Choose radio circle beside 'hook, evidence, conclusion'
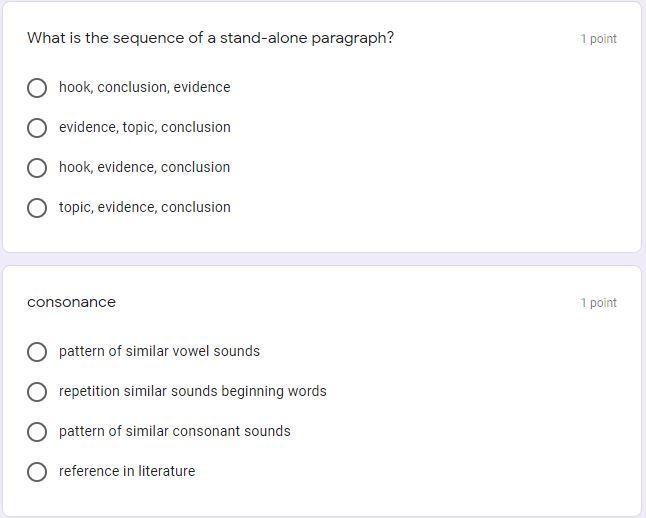This screenshot has width=646, height=518. (37, 168)
